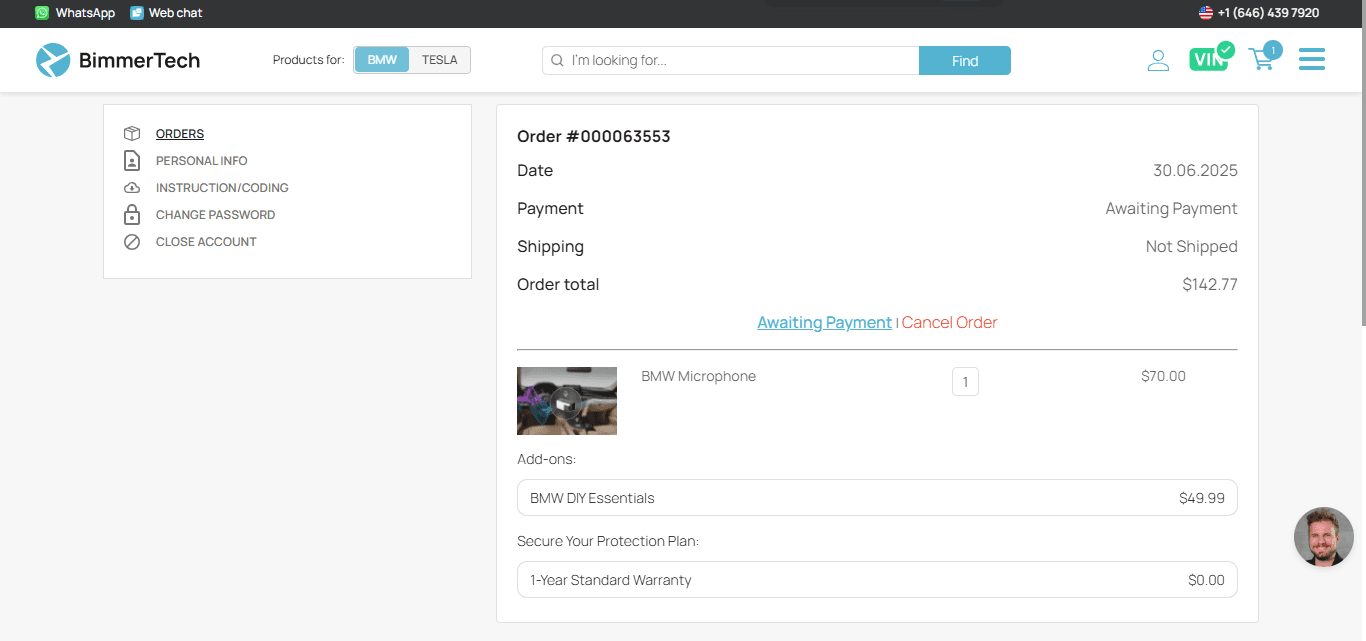Expand the 1-Year Standard Warranty option

click(877, 580)
